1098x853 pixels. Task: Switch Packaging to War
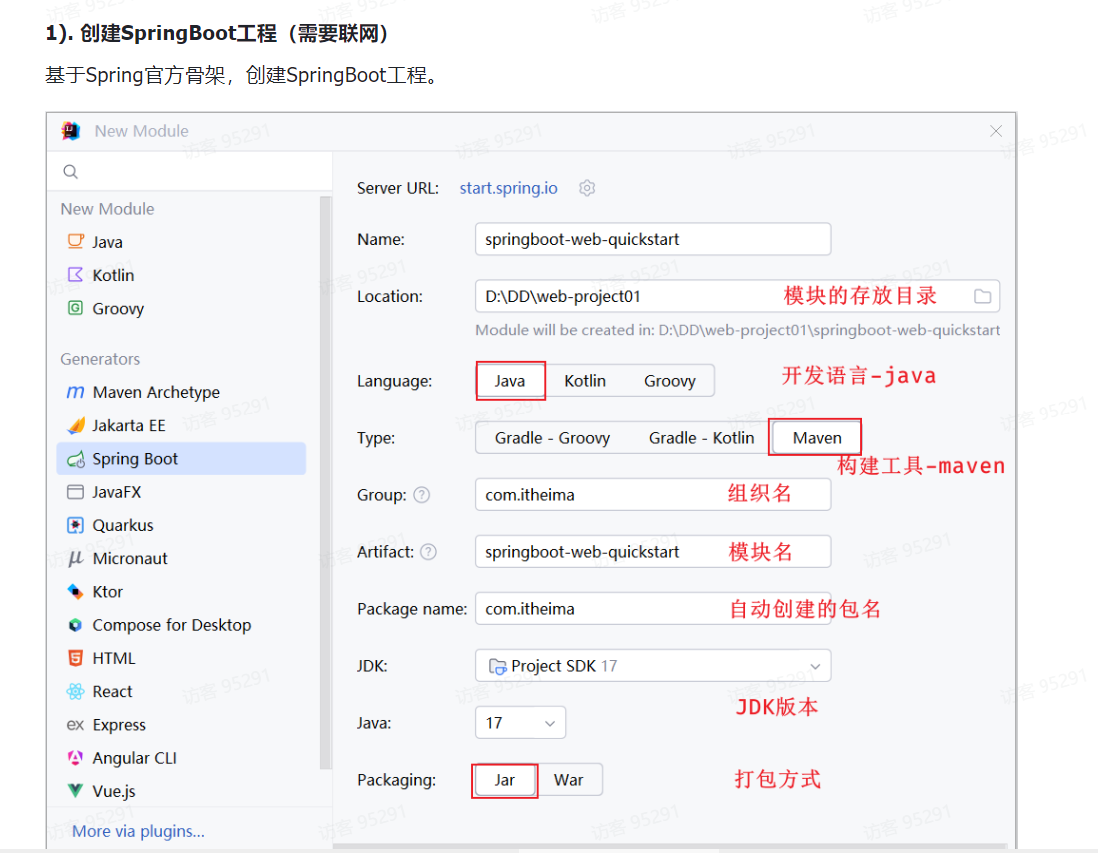568,779
